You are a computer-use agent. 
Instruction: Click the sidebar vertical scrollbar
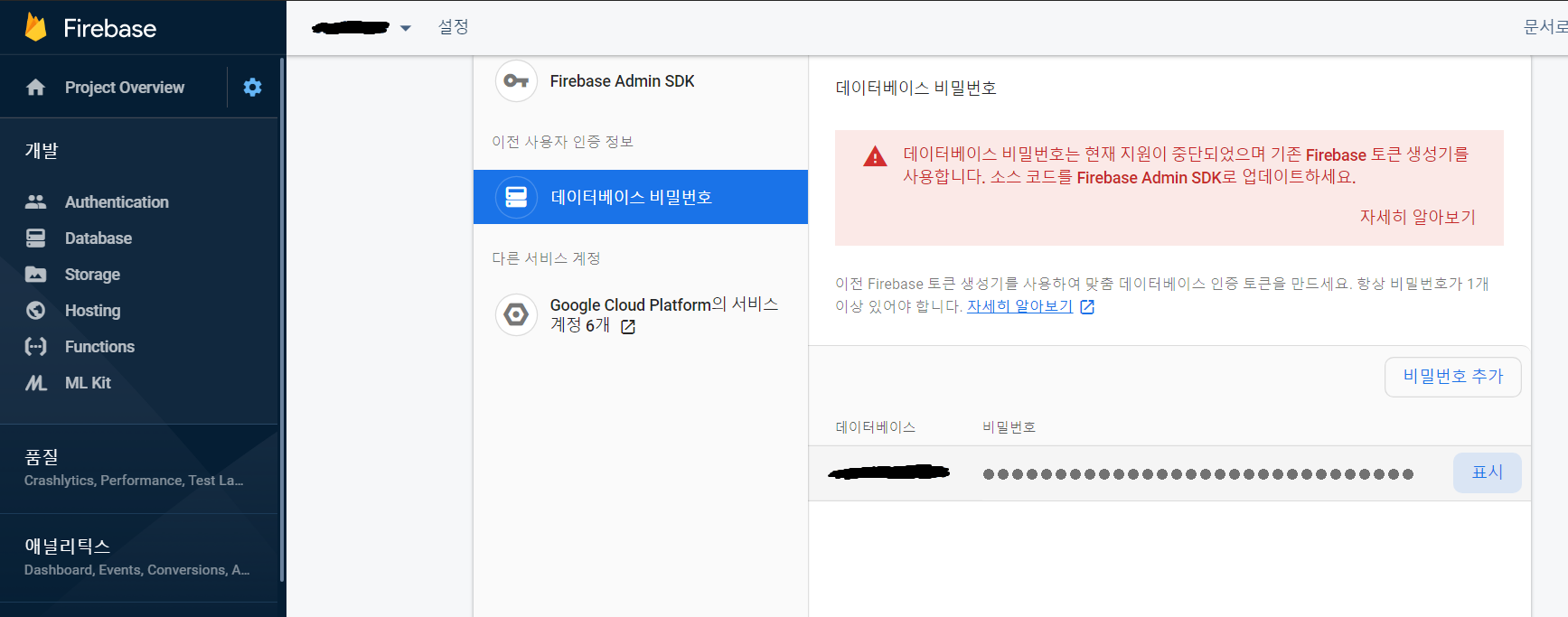282,320
